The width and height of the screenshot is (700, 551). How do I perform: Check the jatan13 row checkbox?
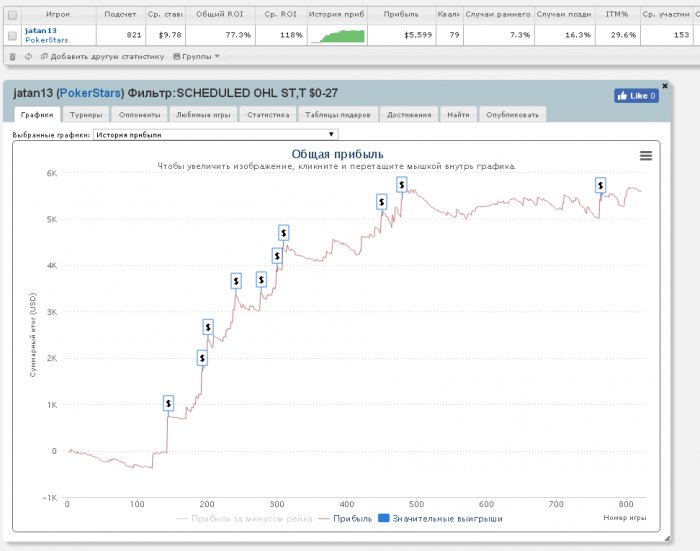click(12, 35)
